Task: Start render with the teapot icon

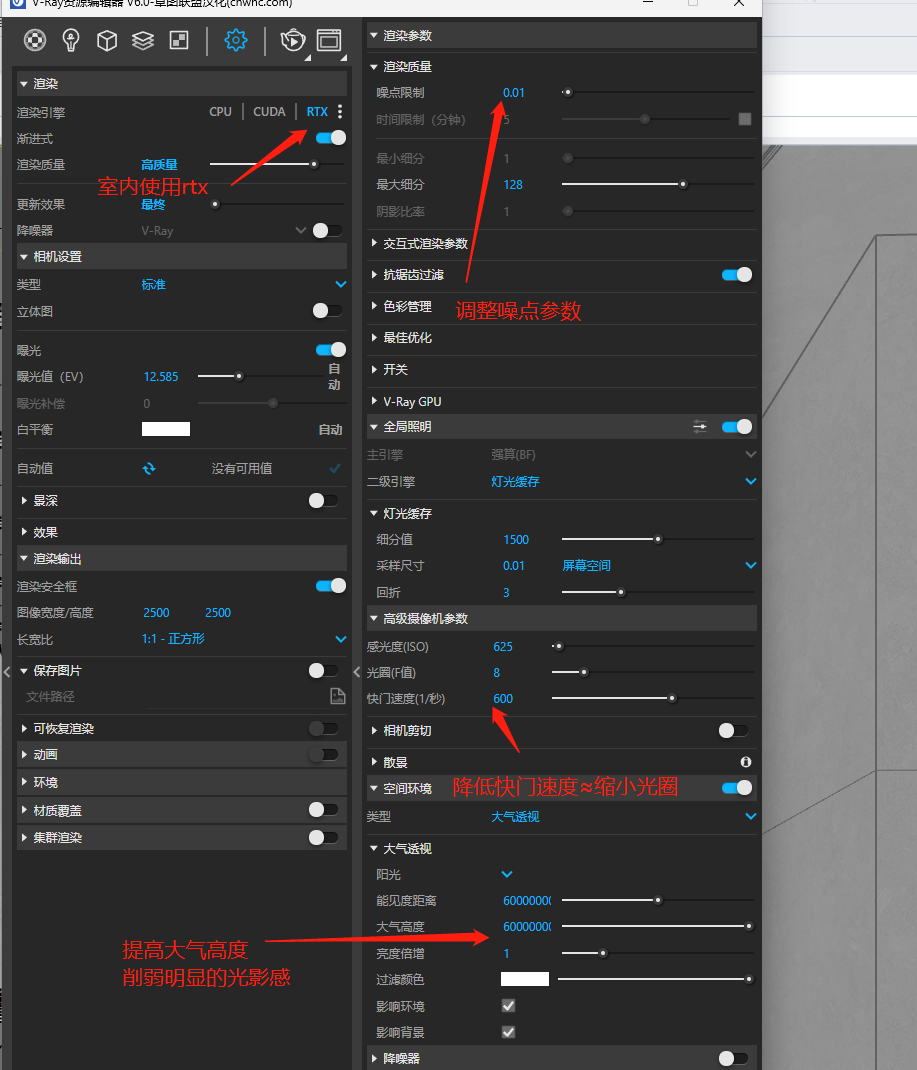Action: pyautogui.click(x=292, y=40)
